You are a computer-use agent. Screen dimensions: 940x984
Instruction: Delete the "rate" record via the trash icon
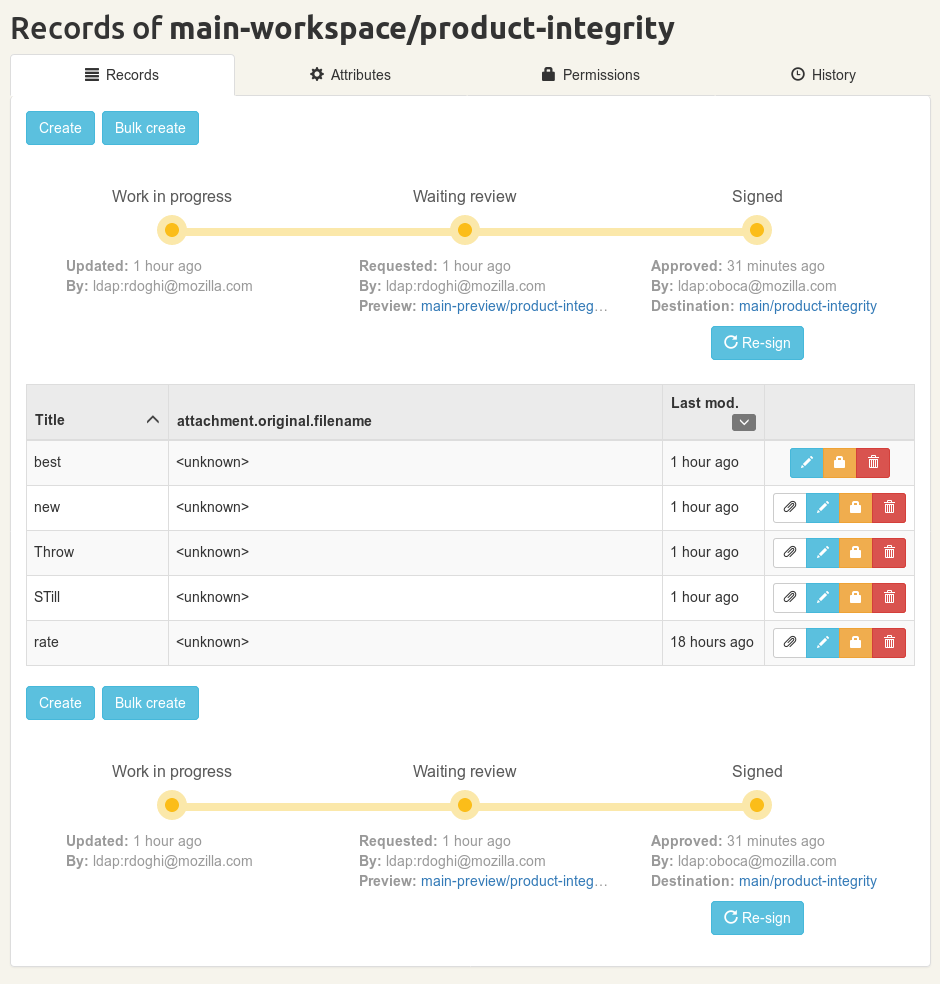[x=888, y=642]
